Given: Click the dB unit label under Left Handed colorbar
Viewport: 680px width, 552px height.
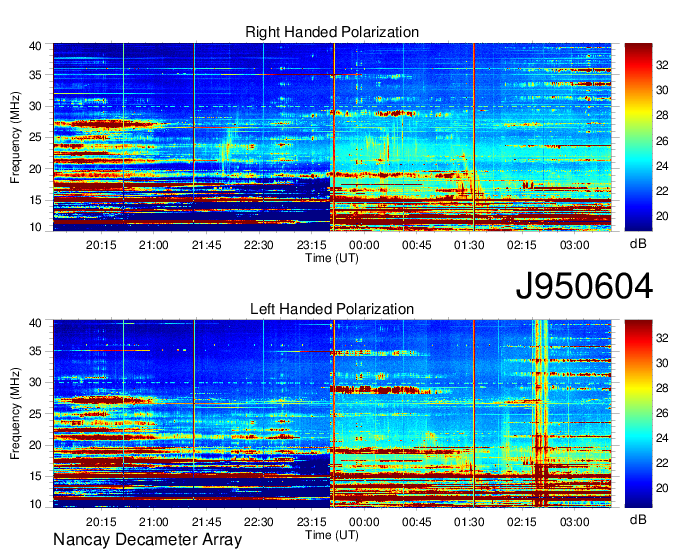Looking at the screenshot, I should point(638,519).
